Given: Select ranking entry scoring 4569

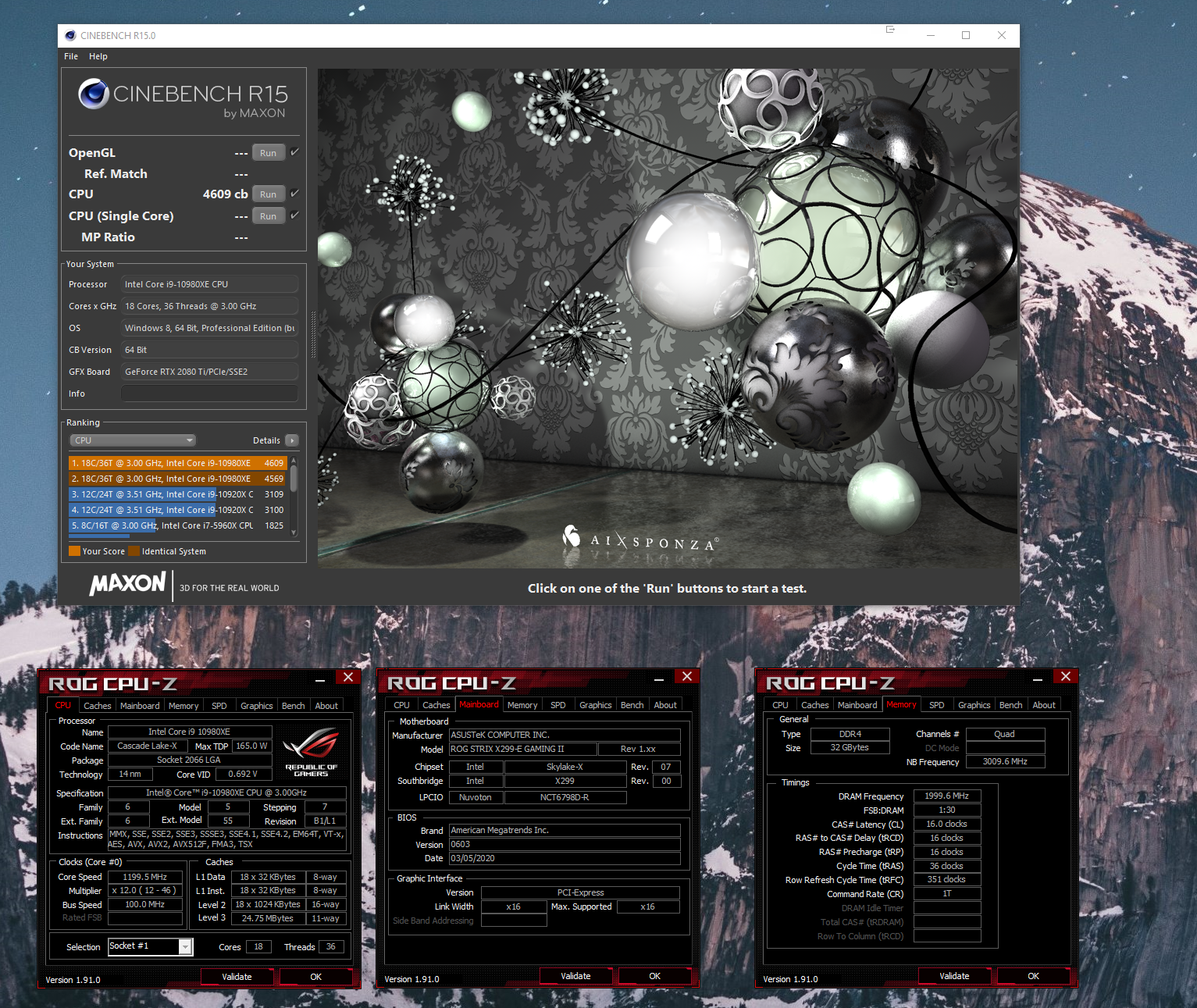Looking at the screenshot, I should 178,479.
